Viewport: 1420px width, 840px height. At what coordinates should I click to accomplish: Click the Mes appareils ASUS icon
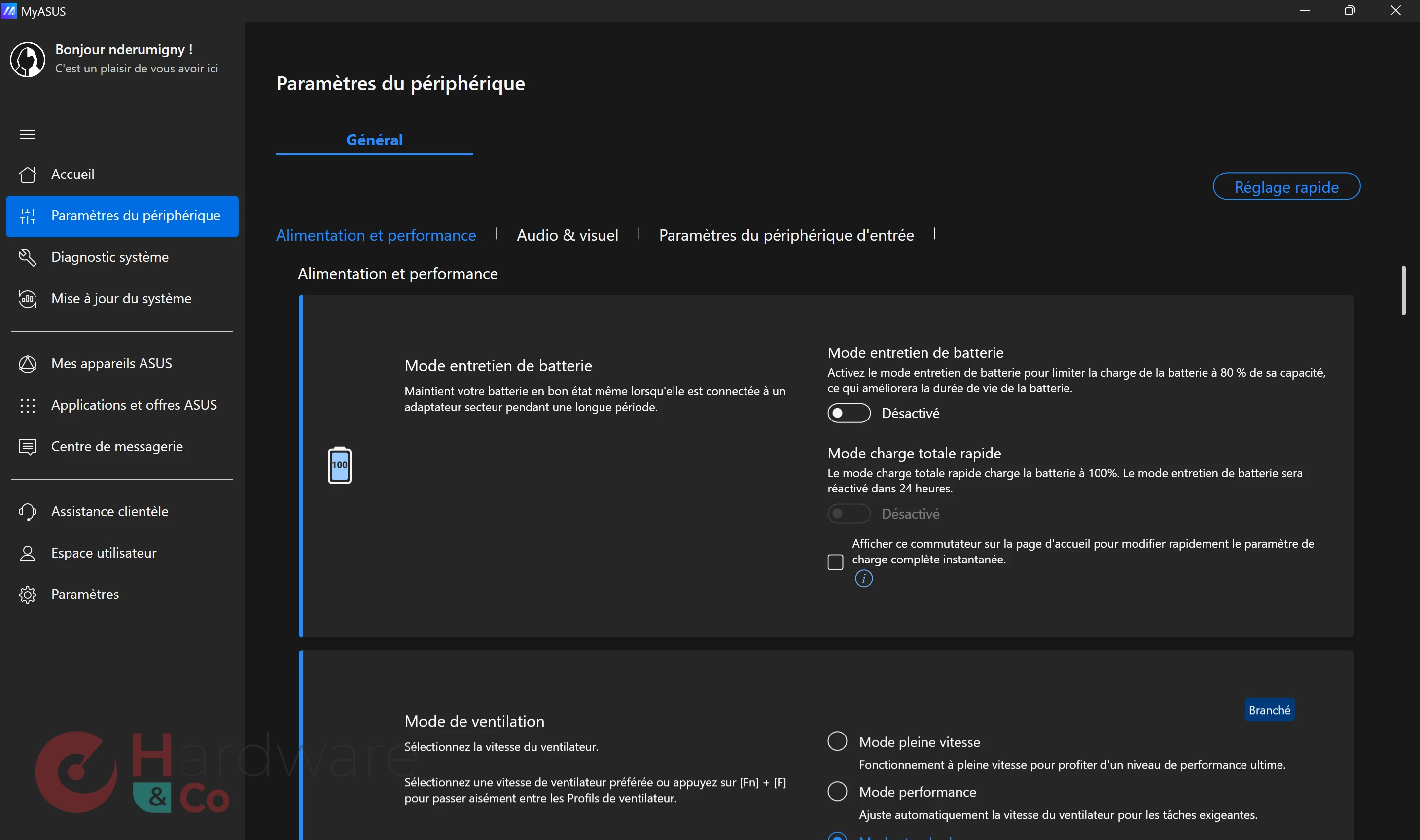27,364
